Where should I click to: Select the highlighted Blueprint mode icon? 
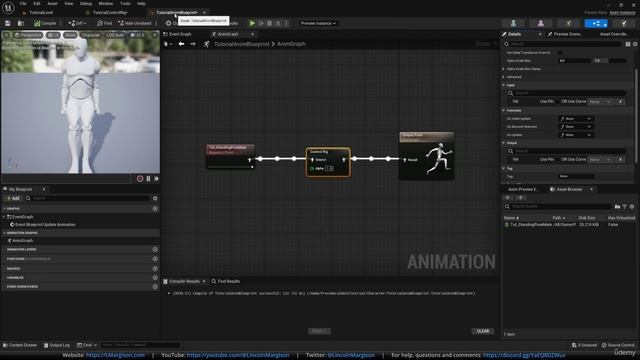(596, 23)
